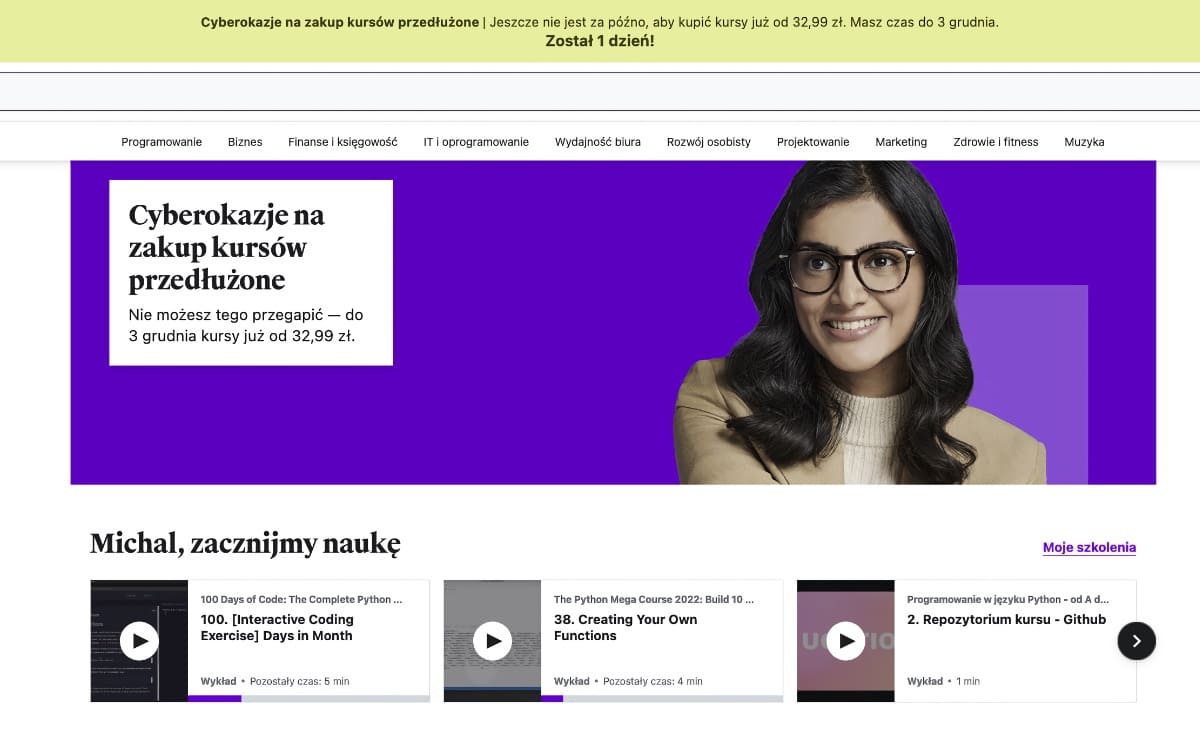
Task: Click "Nie możesz tego przegapić" hero subtext
Action: tap(246, 325)
